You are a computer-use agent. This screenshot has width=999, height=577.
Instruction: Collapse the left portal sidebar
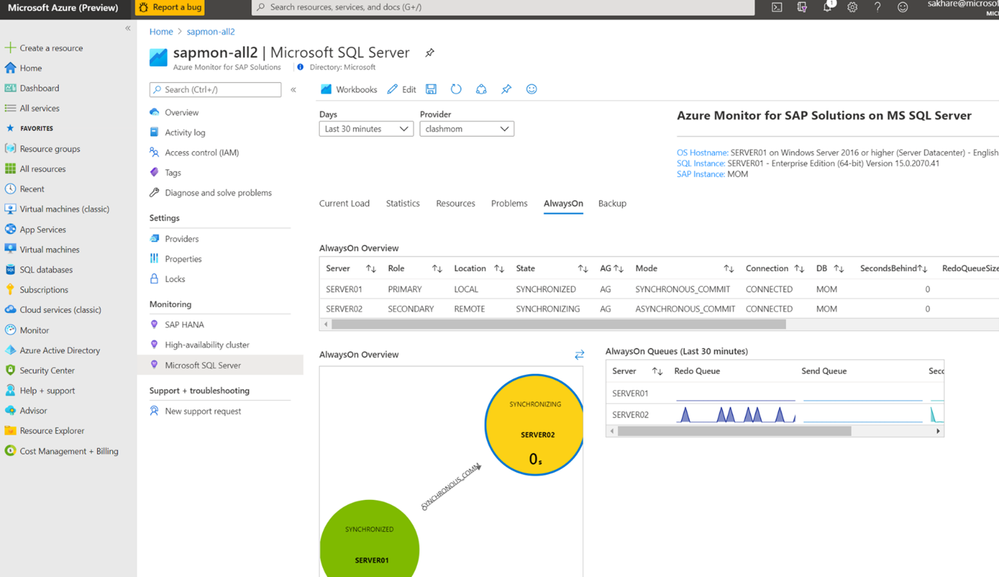tap(128, 28)
